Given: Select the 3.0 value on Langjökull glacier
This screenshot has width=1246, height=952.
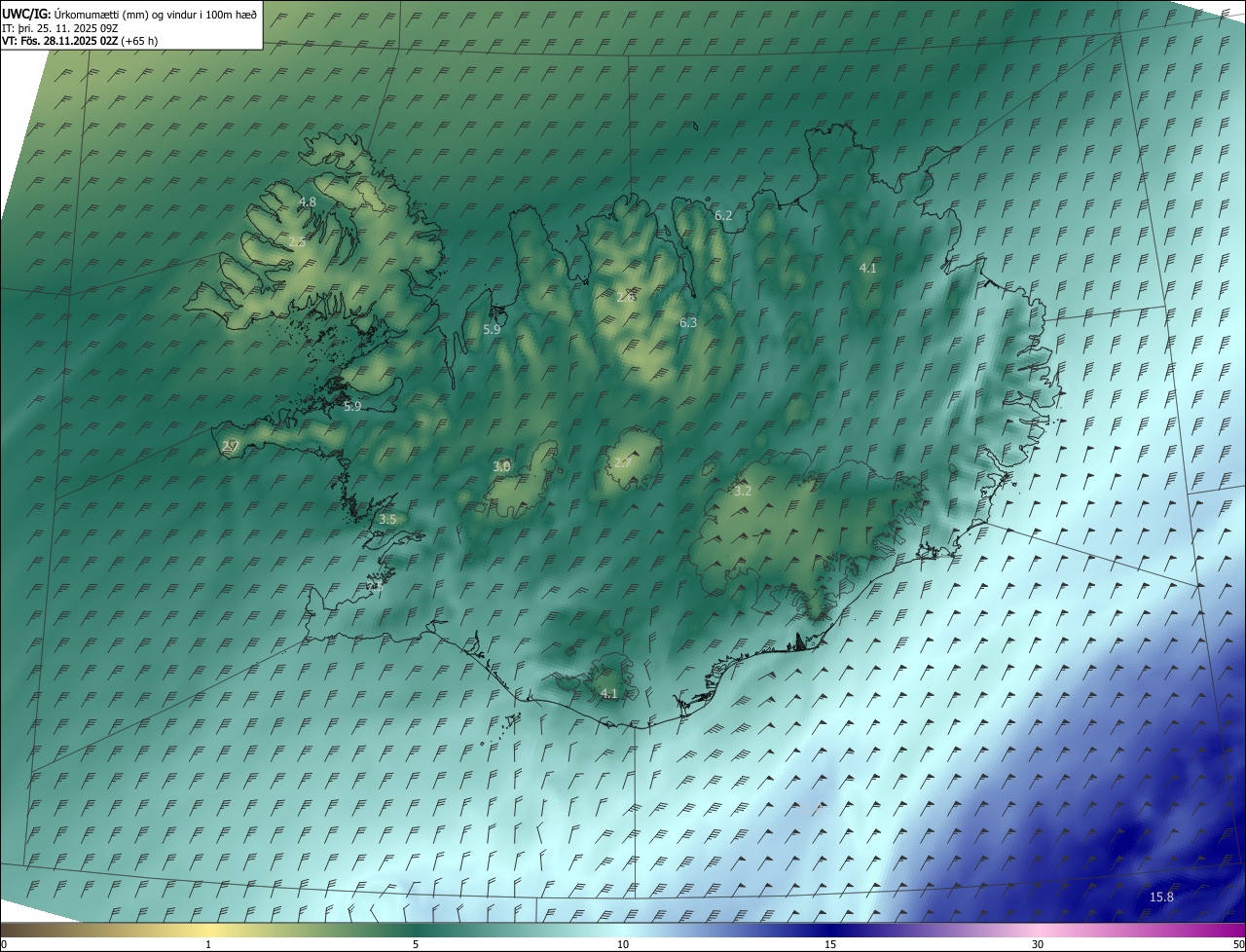Looking at the screenshot, I should click(x=501, y=466).
